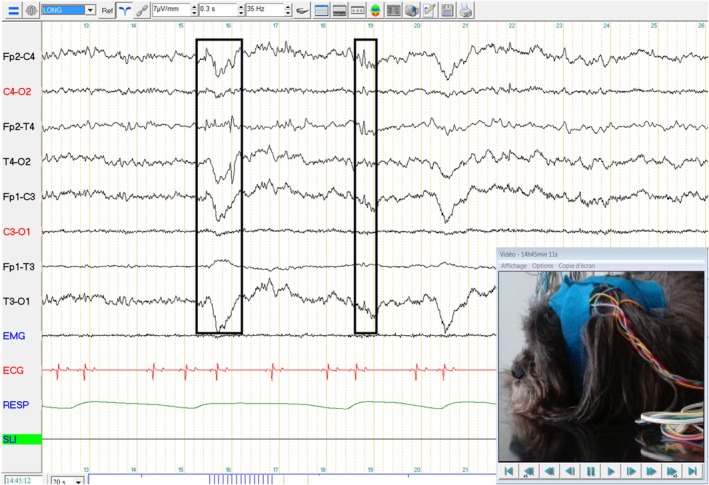This screenshot has height=485, width=709.
Task: Open the notepad annotation icon
Action: (x=429, y=10)
